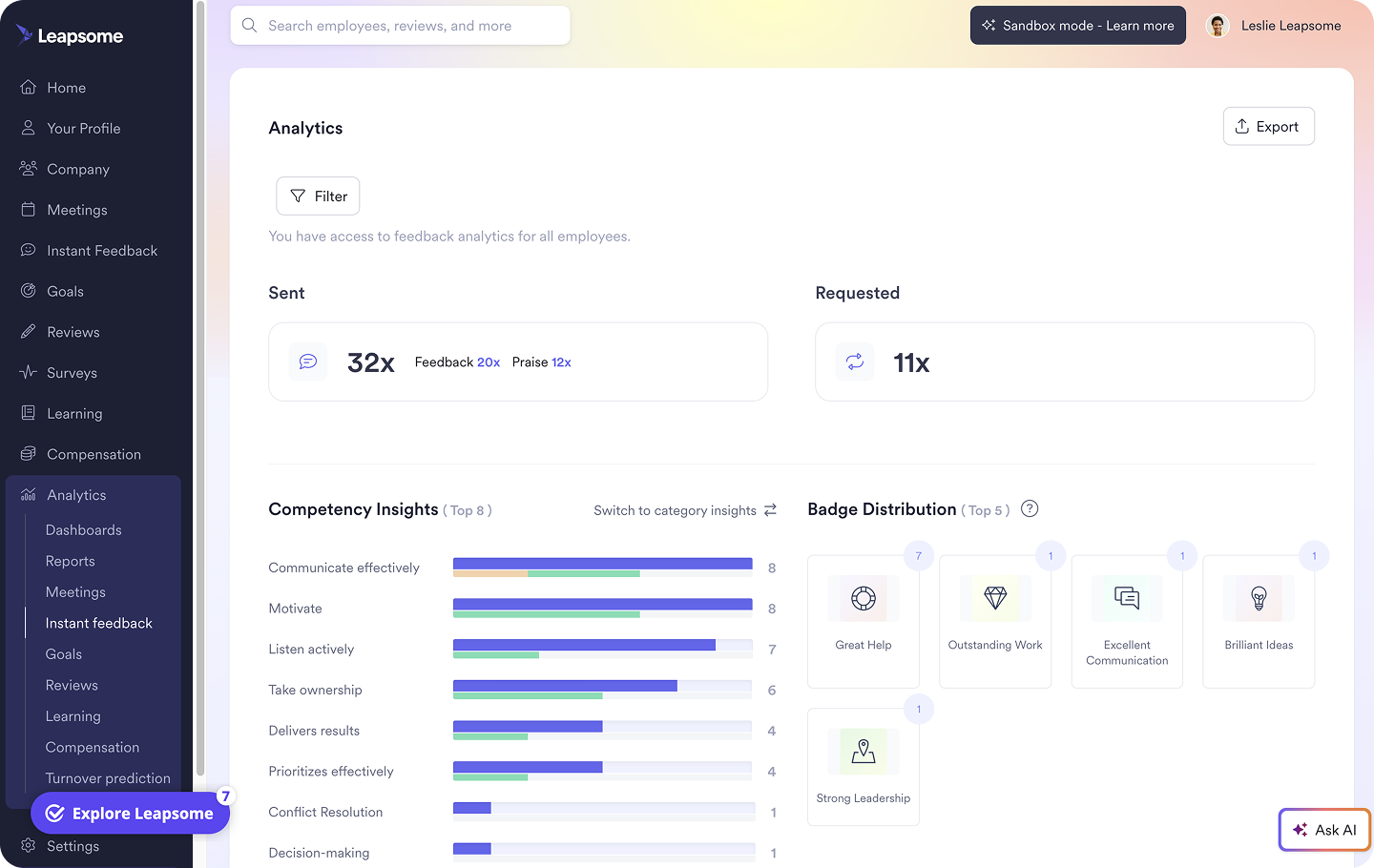Open the Badge Distribution help tooltip icon
Image resolution: width=1374 pixels, height=868 pixels.
[1029, 509]
